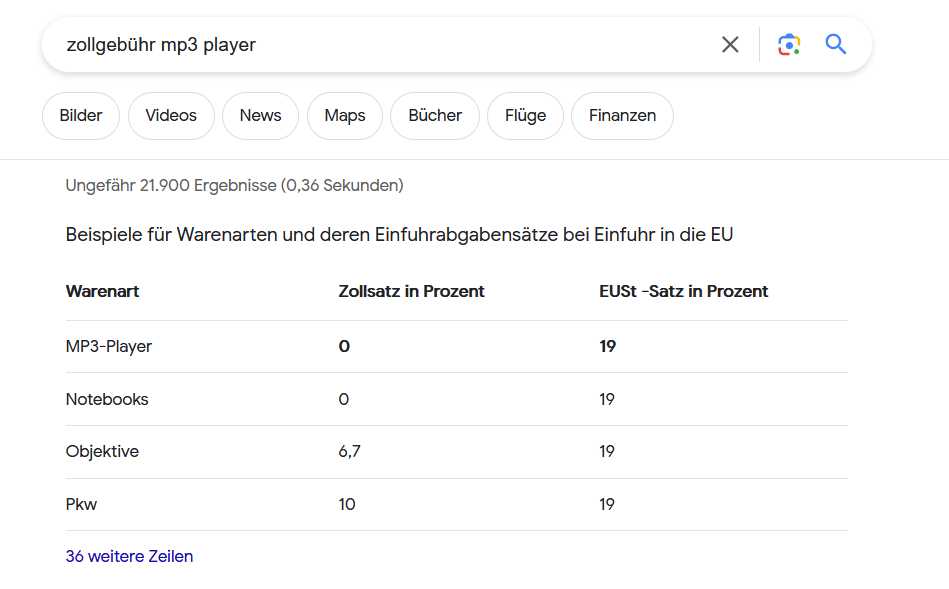Open the Flüge filter
The width and height of the screenshot is (949, 589).
tap(525, 116)
